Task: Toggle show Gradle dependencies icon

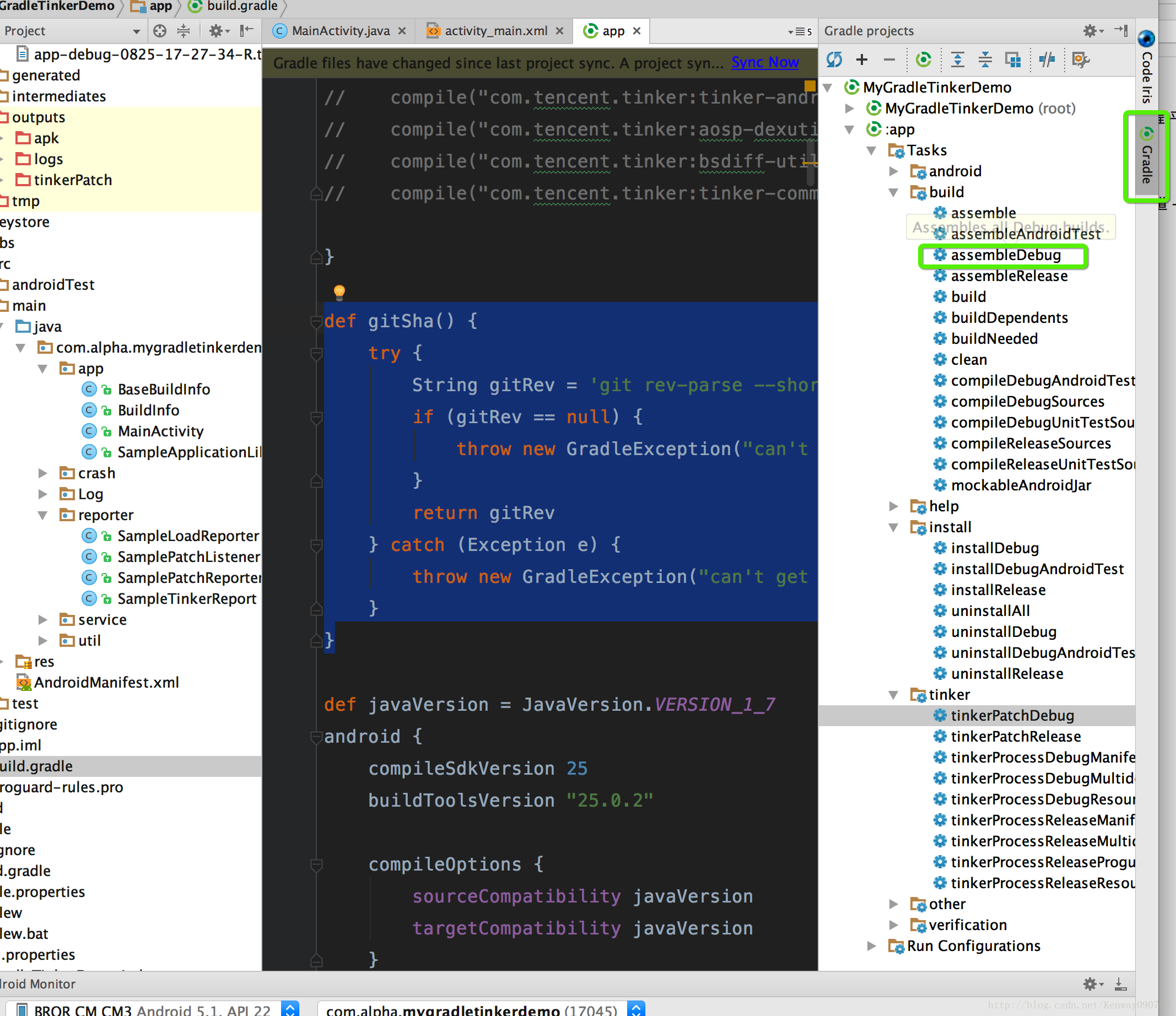Action: (x=1013, y=59)
